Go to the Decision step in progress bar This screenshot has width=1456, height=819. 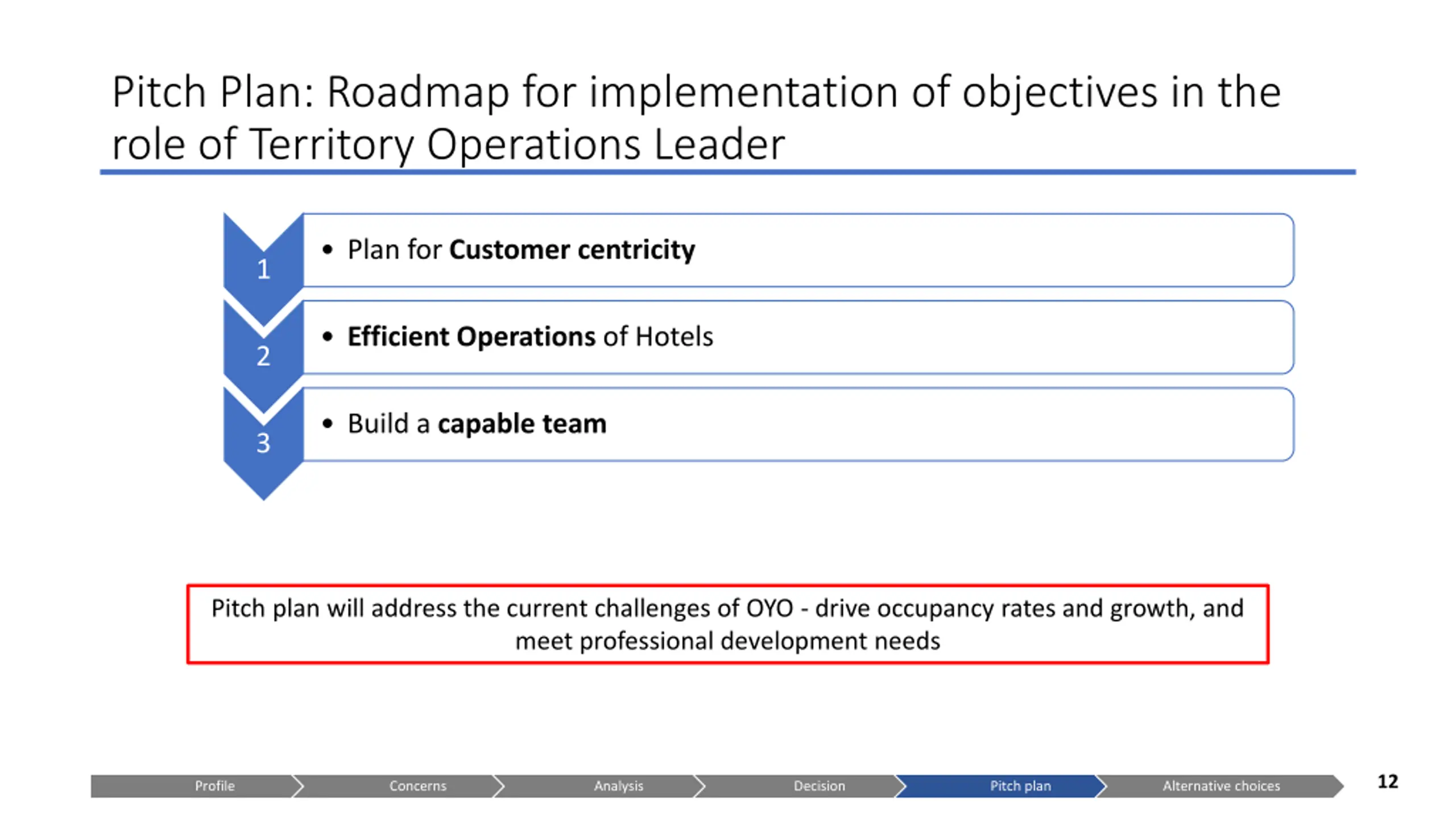coord(800,785)
